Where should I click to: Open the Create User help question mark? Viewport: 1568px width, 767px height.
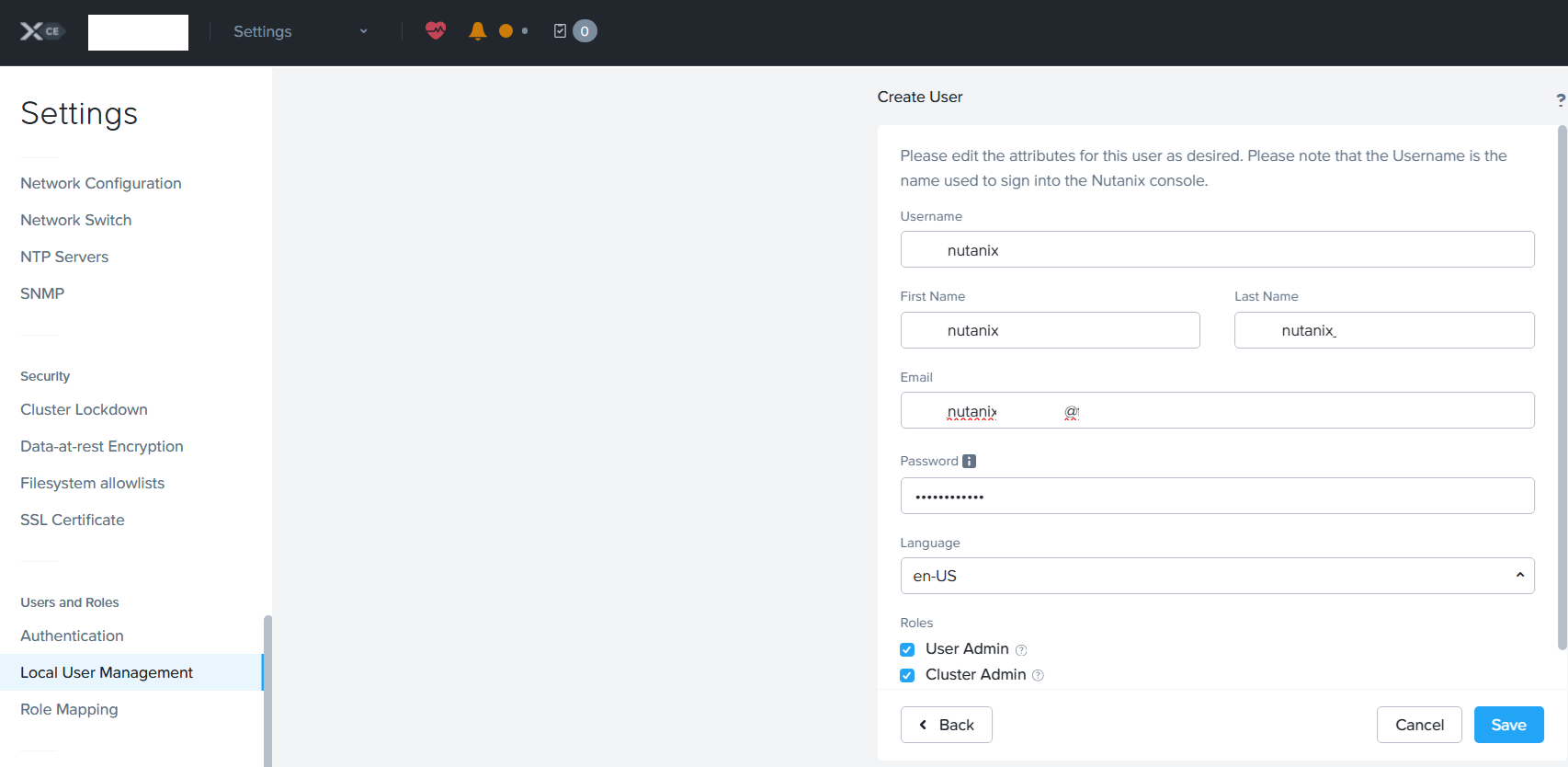click(1560, 99)
